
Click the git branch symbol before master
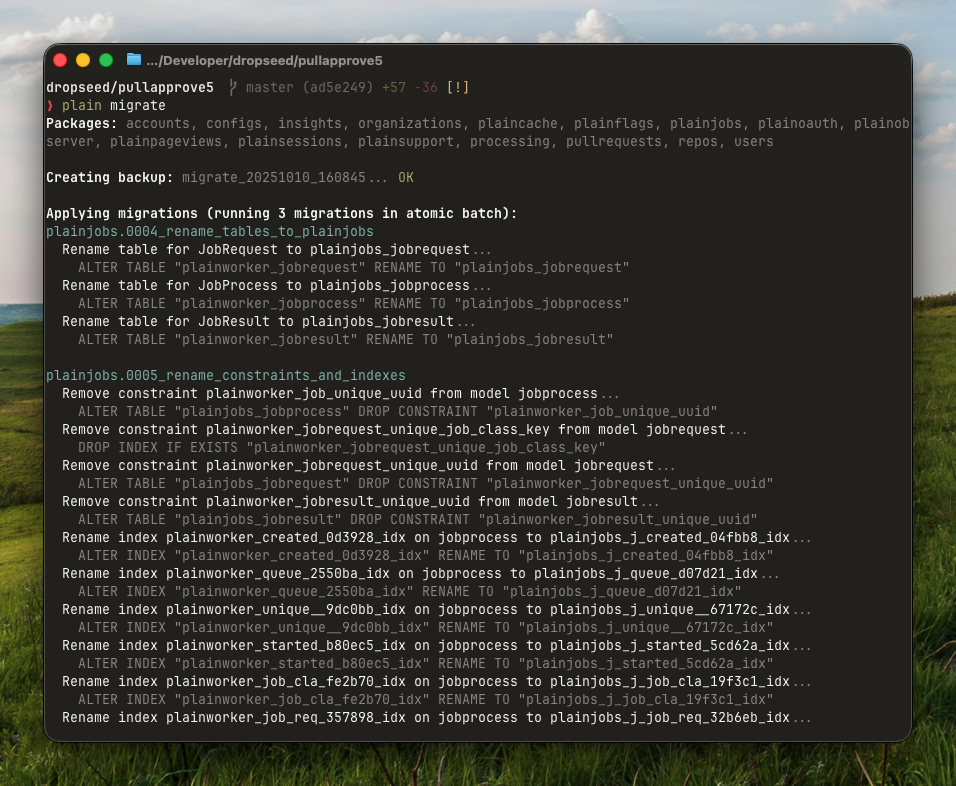(232, 88)
